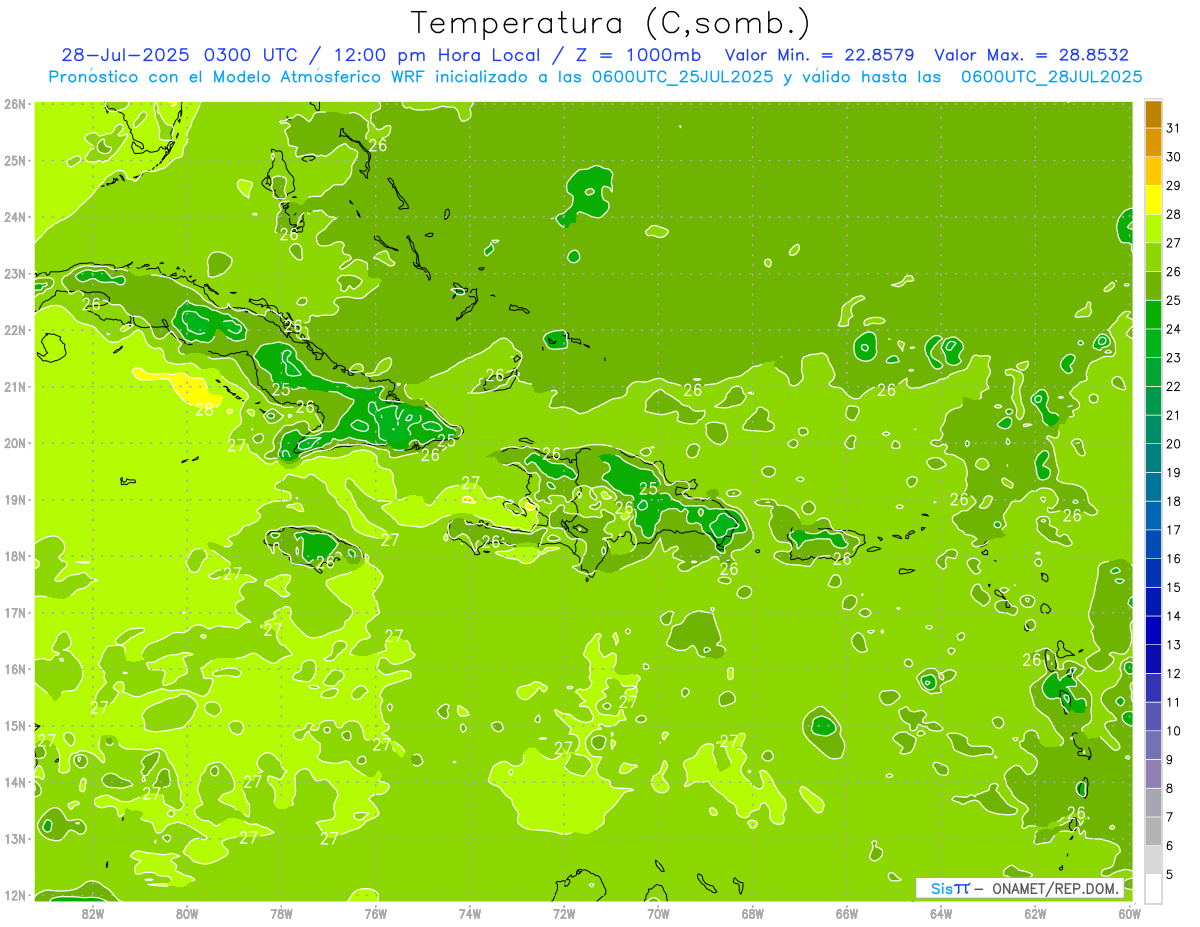
Task: Click the color scale label 20
Action: point(1174,444)
